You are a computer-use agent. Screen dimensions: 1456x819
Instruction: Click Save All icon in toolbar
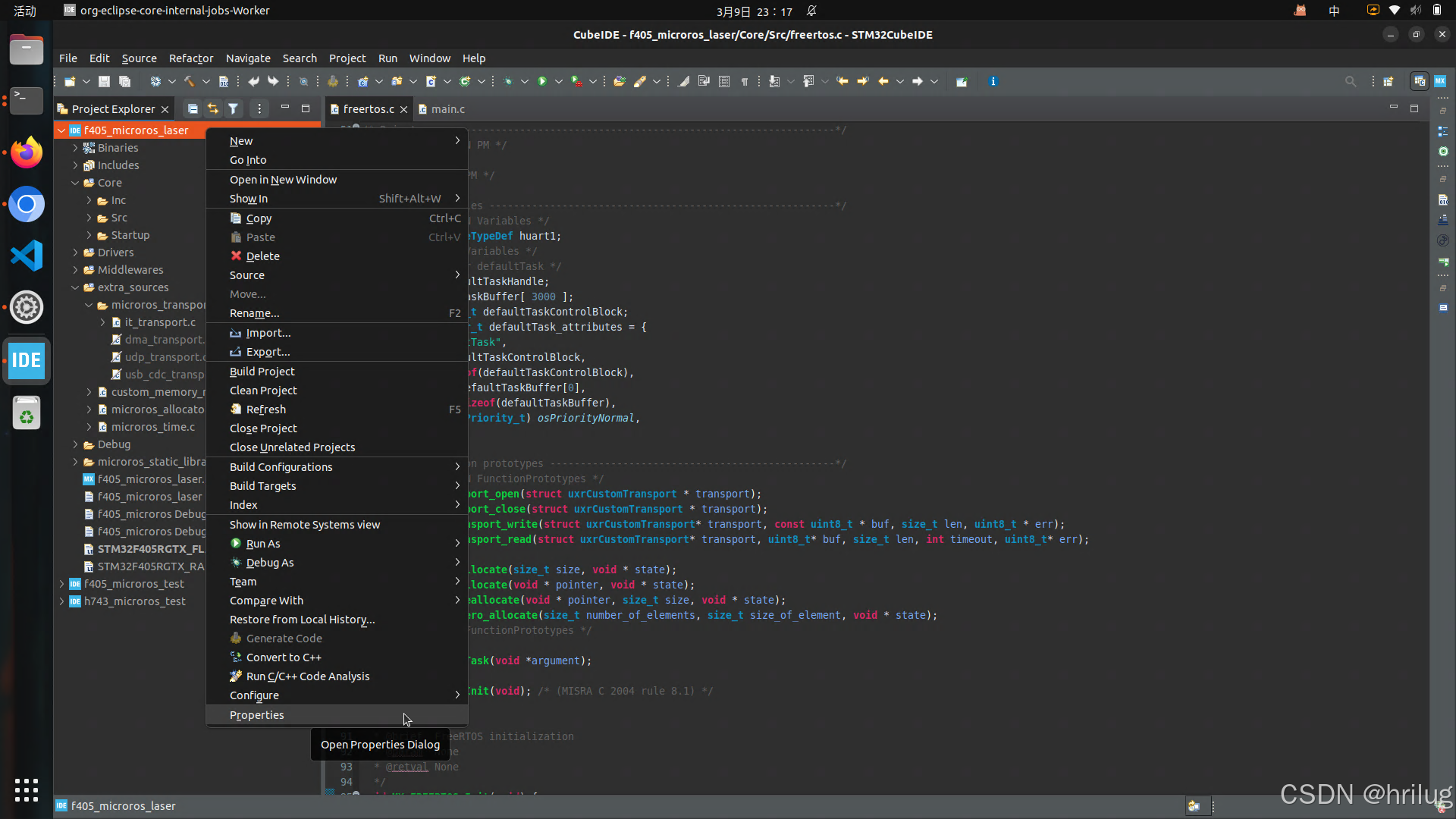coord(125,81)
